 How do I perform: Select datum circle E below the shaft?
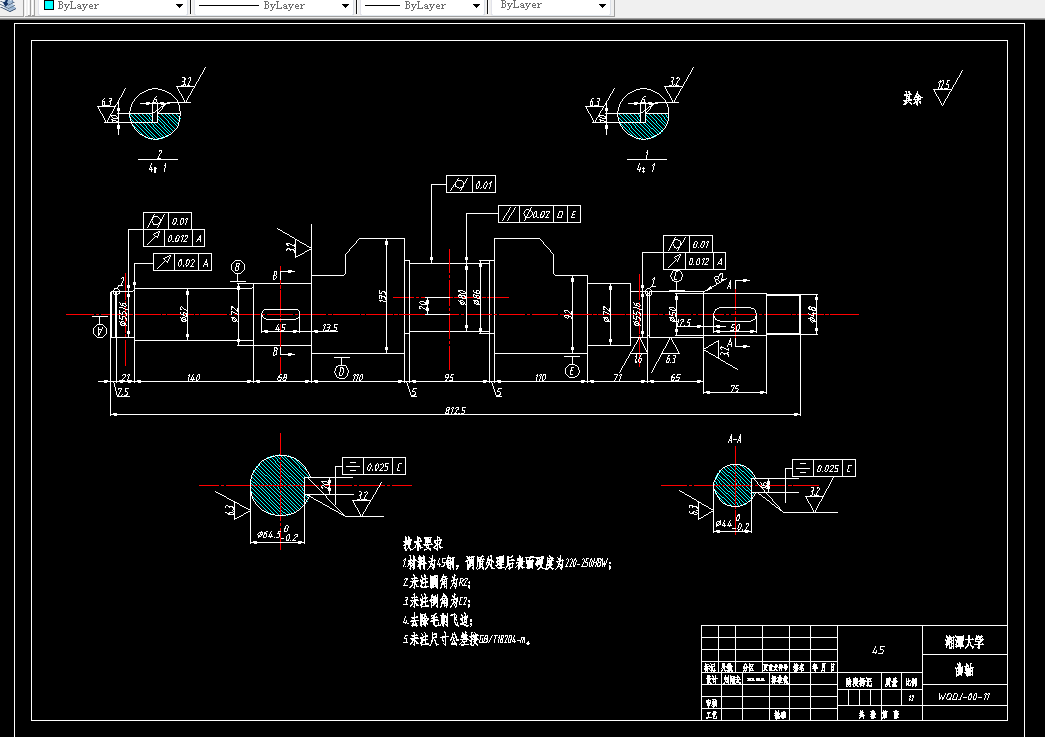pyautogui.click(x=572, y=371)
